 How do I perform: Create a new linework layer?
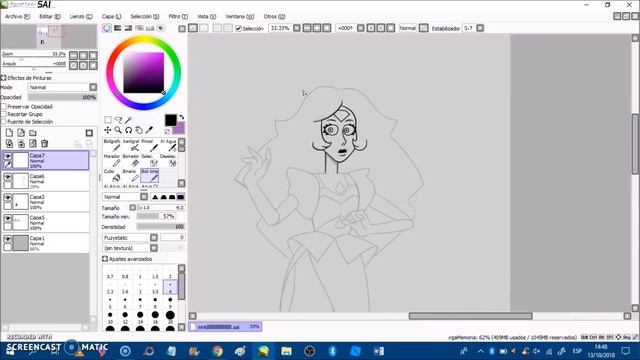coord(21,133)
